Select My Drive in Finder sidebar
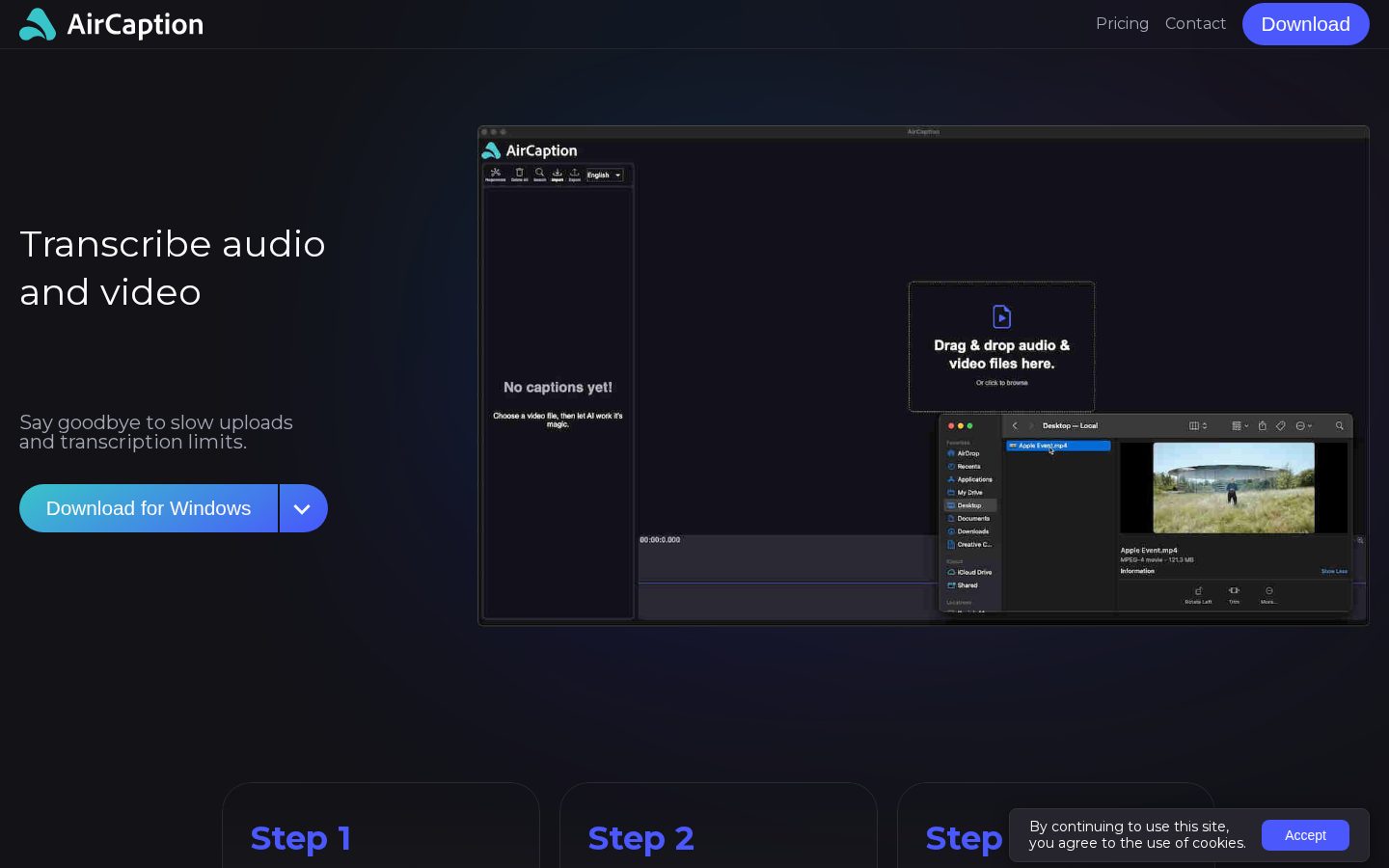 click(967, 492)
